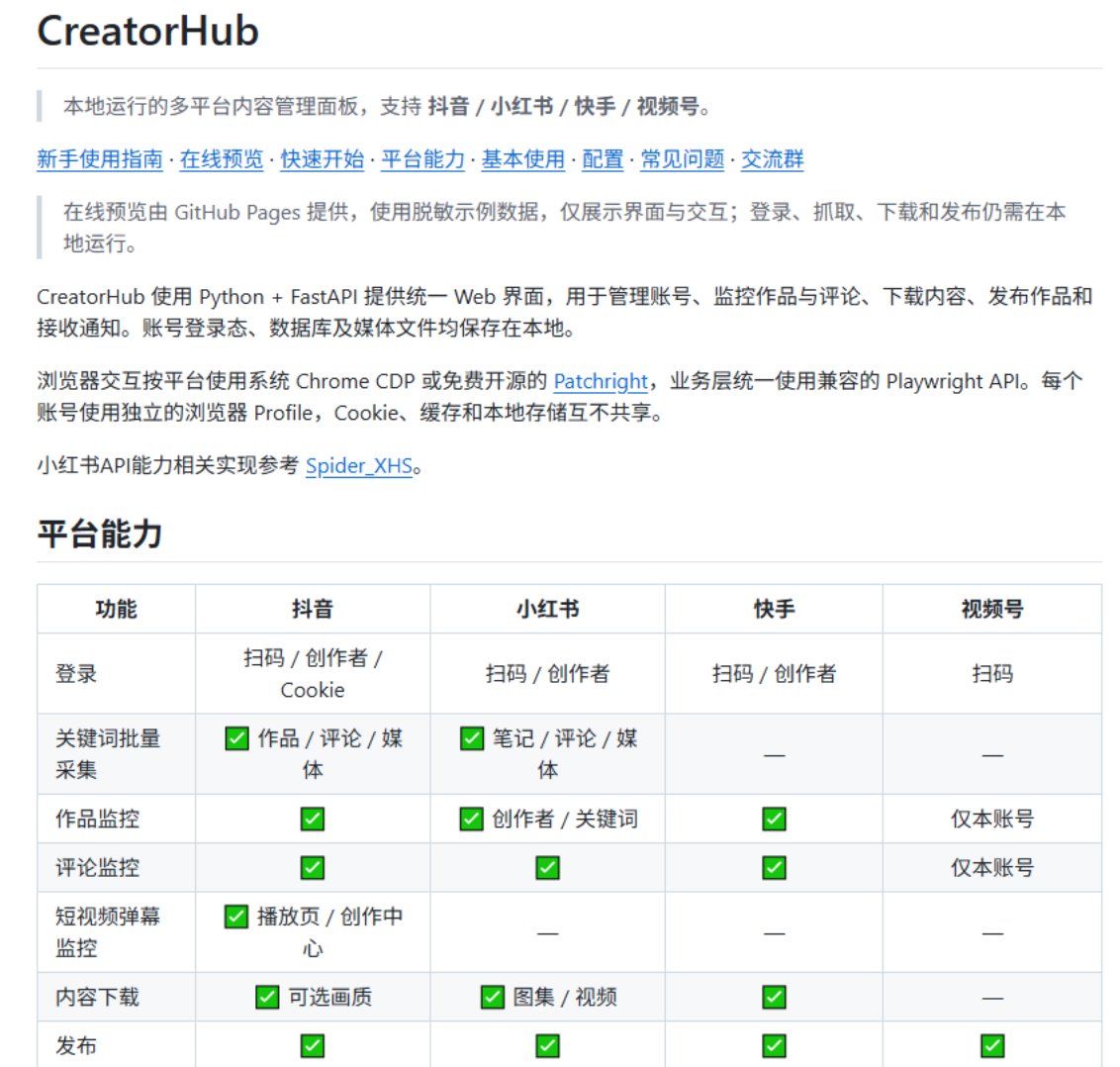
Task: Click 视频号 仅本账号 in 作品监控 row
Action: coord(992,819)
